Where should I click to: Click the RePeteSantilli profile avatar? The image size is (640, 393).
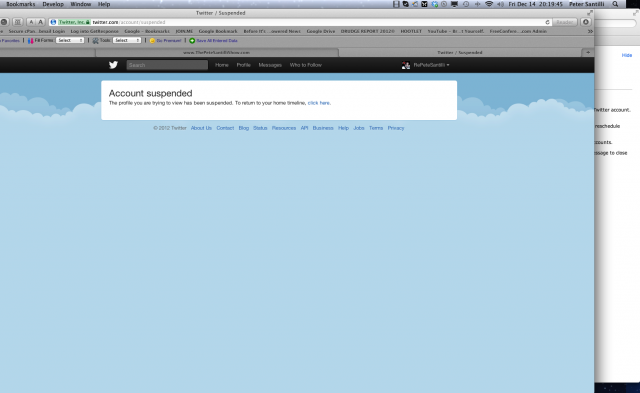406,65
